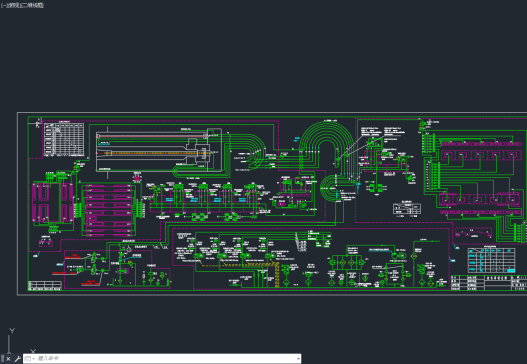This screenshot has width=527, height=364.
Task: Open viewport controls [-] menu
Action: 2,5
